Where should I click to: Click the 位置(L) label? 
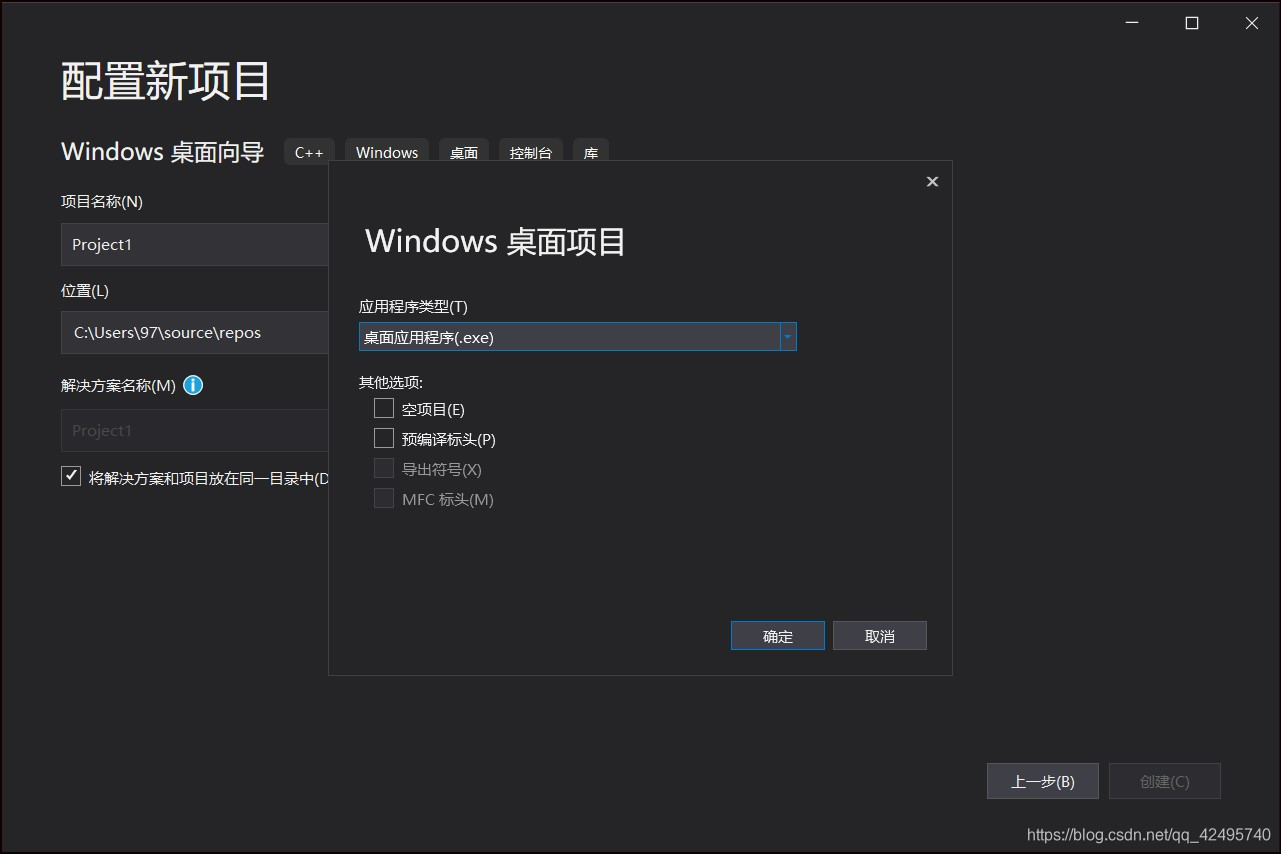[x=85, y=290]
